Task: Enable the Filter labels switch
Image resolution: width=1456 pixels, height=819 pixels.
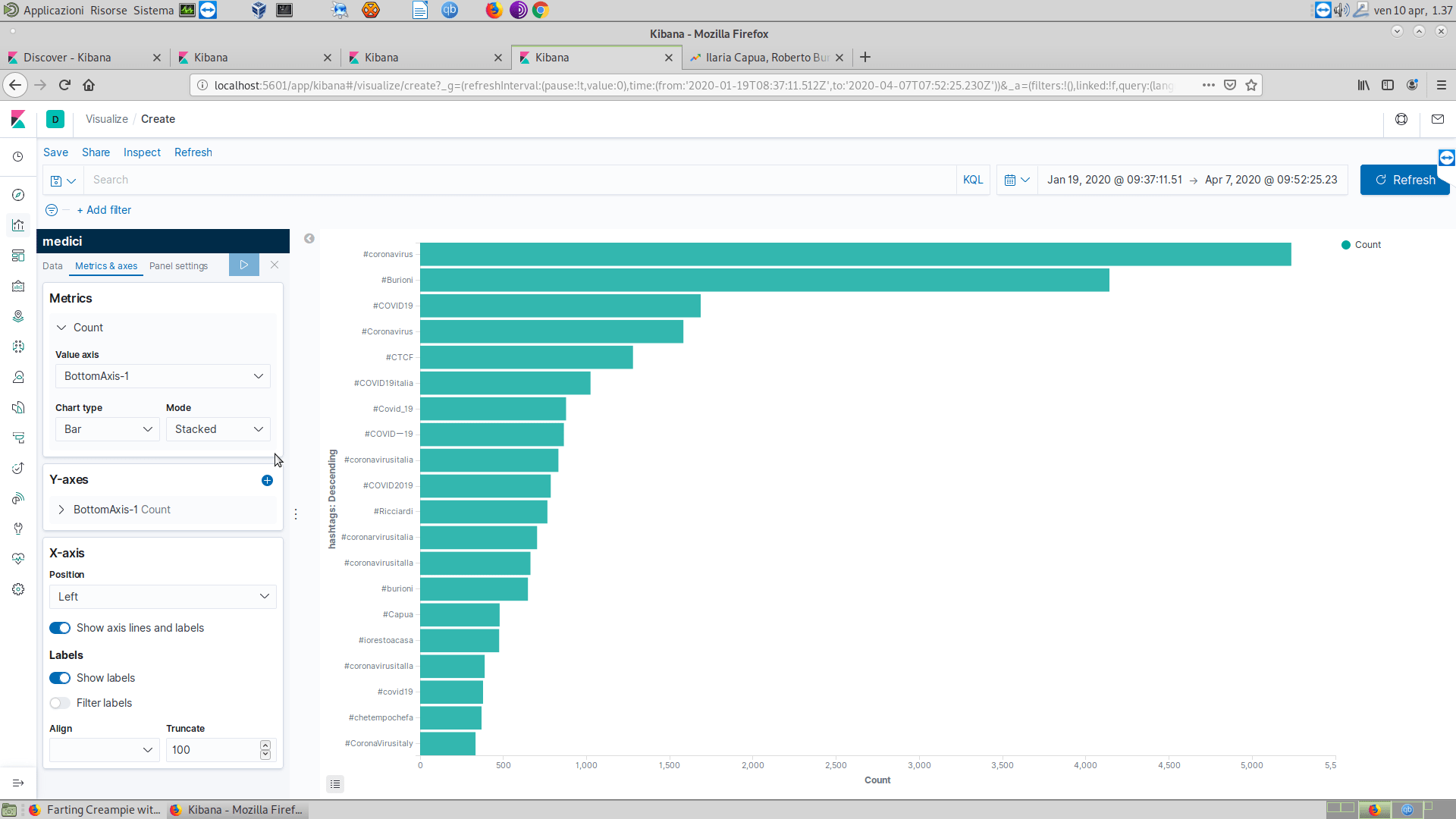Action: pyautogui.click(x=60, y=703)
